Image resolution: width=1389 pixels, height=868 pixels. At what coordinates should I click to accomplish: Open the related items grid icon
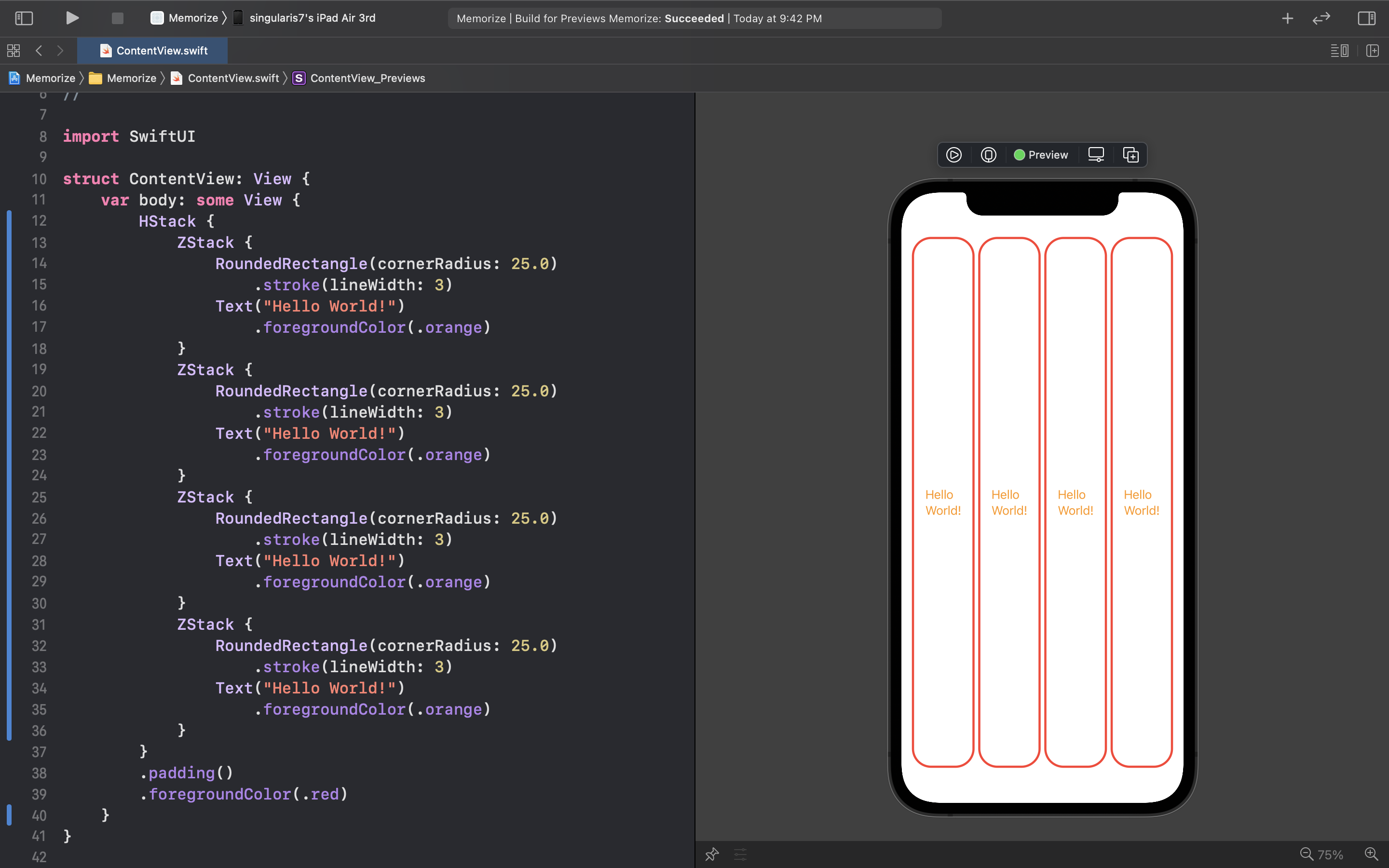(x=14, y=51)
